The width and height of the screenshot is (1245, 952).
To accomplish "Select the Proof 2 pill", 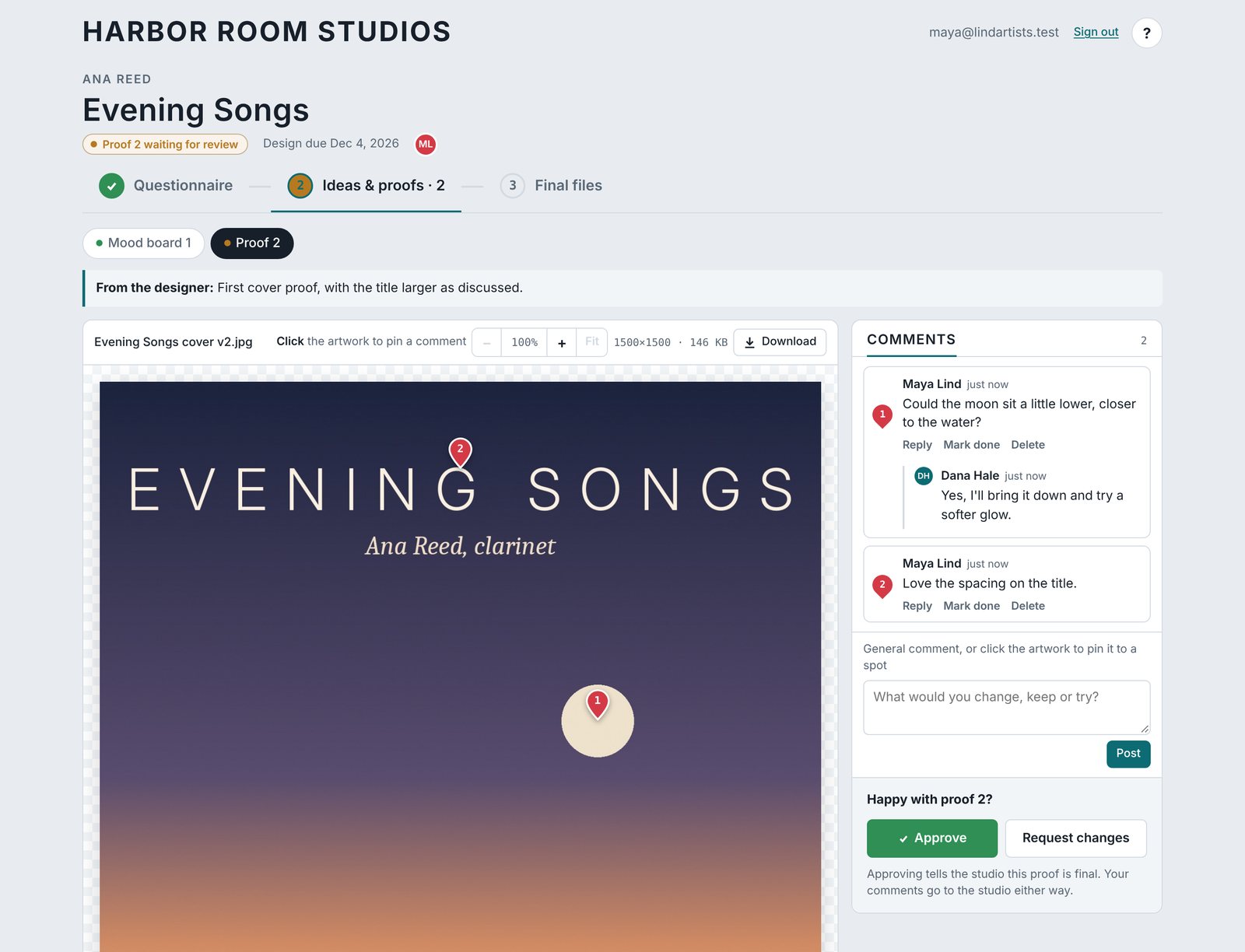I will 252,243.
